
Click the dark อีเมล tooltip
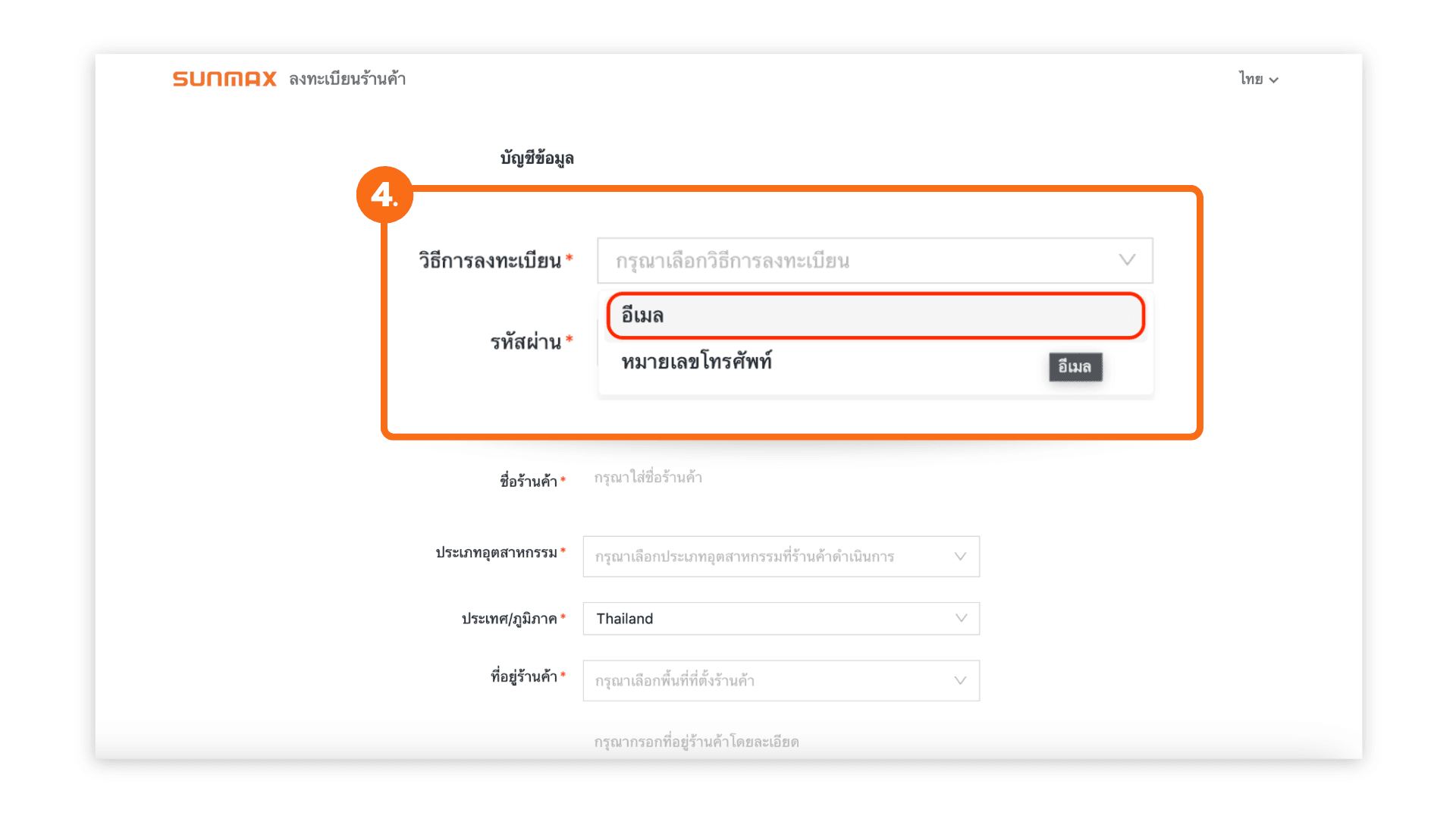pos(1075,367)
